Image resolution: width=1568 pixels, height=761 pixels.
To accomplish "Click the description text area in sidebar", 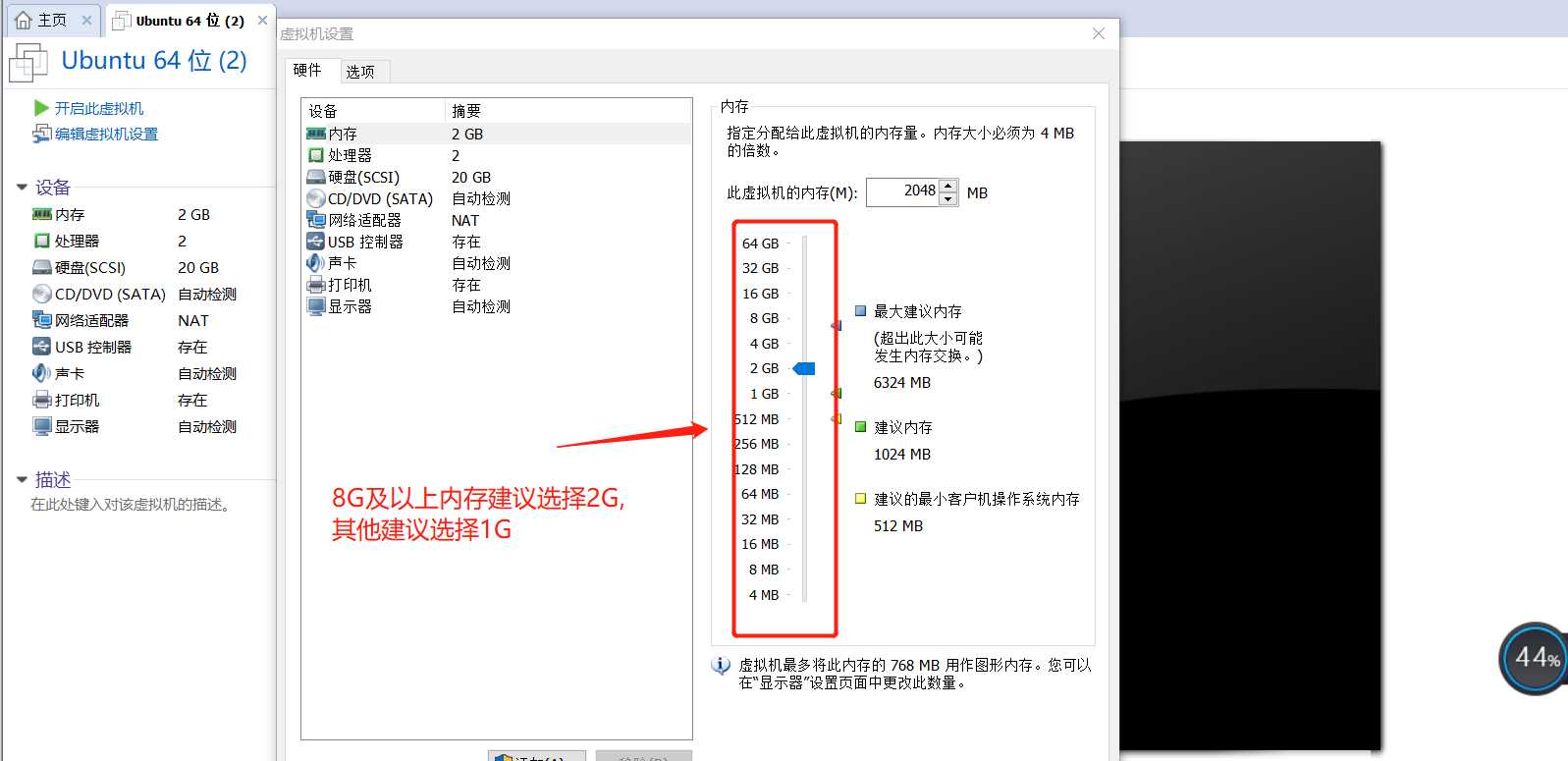I will [x=131, y=504].
